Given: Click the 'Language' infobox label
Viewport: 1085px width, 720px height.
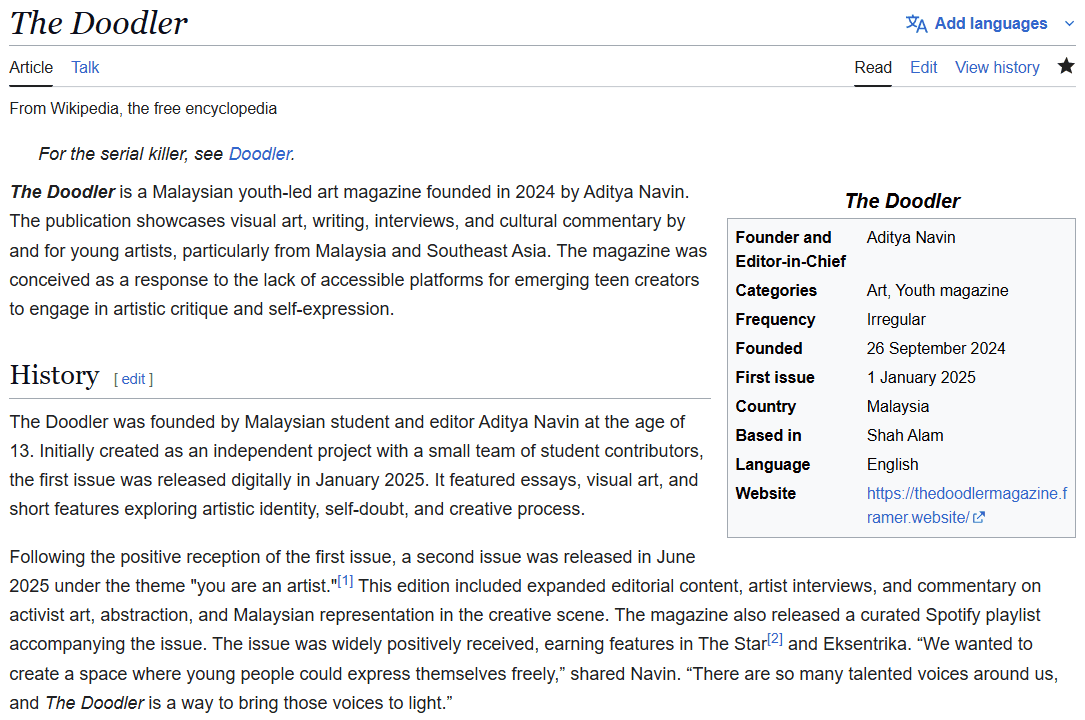Looking at the screenshot, I should point(773,465).
